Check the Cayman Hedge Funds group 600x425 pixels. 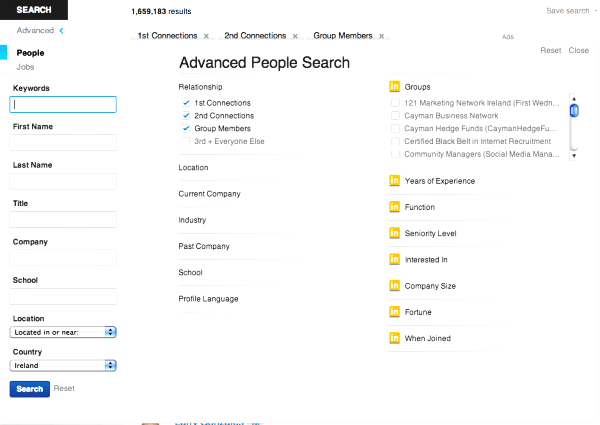click(395, 128)
